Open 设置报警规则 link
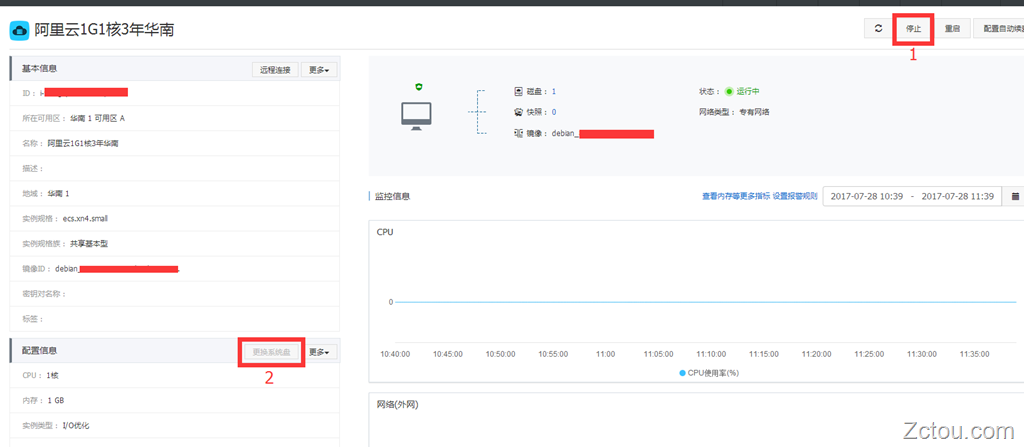This screenshot has width=1024, height=447. pos(795,196)
